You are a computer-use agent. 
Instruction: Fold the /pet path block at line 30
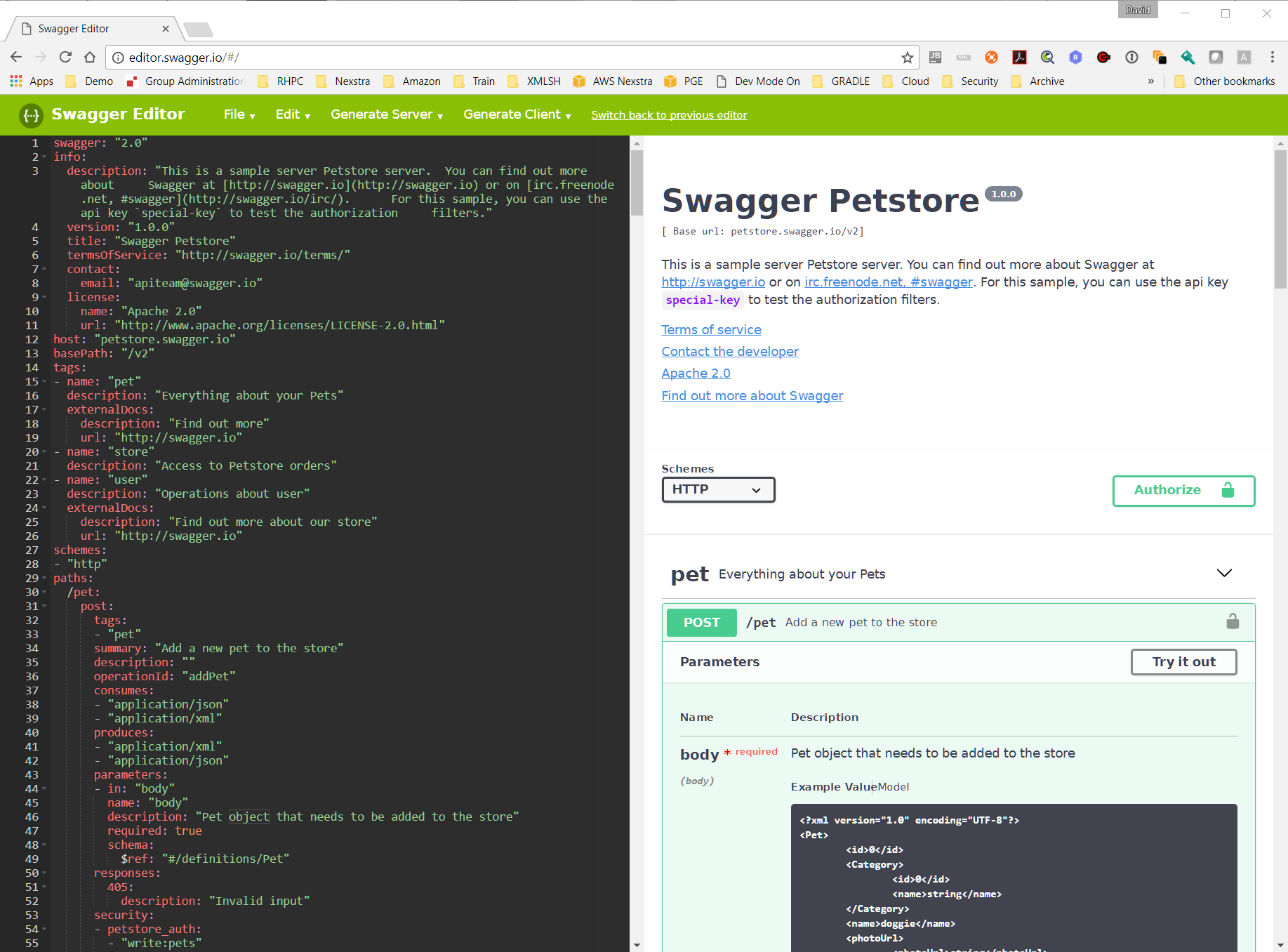(x=44, y=592)
